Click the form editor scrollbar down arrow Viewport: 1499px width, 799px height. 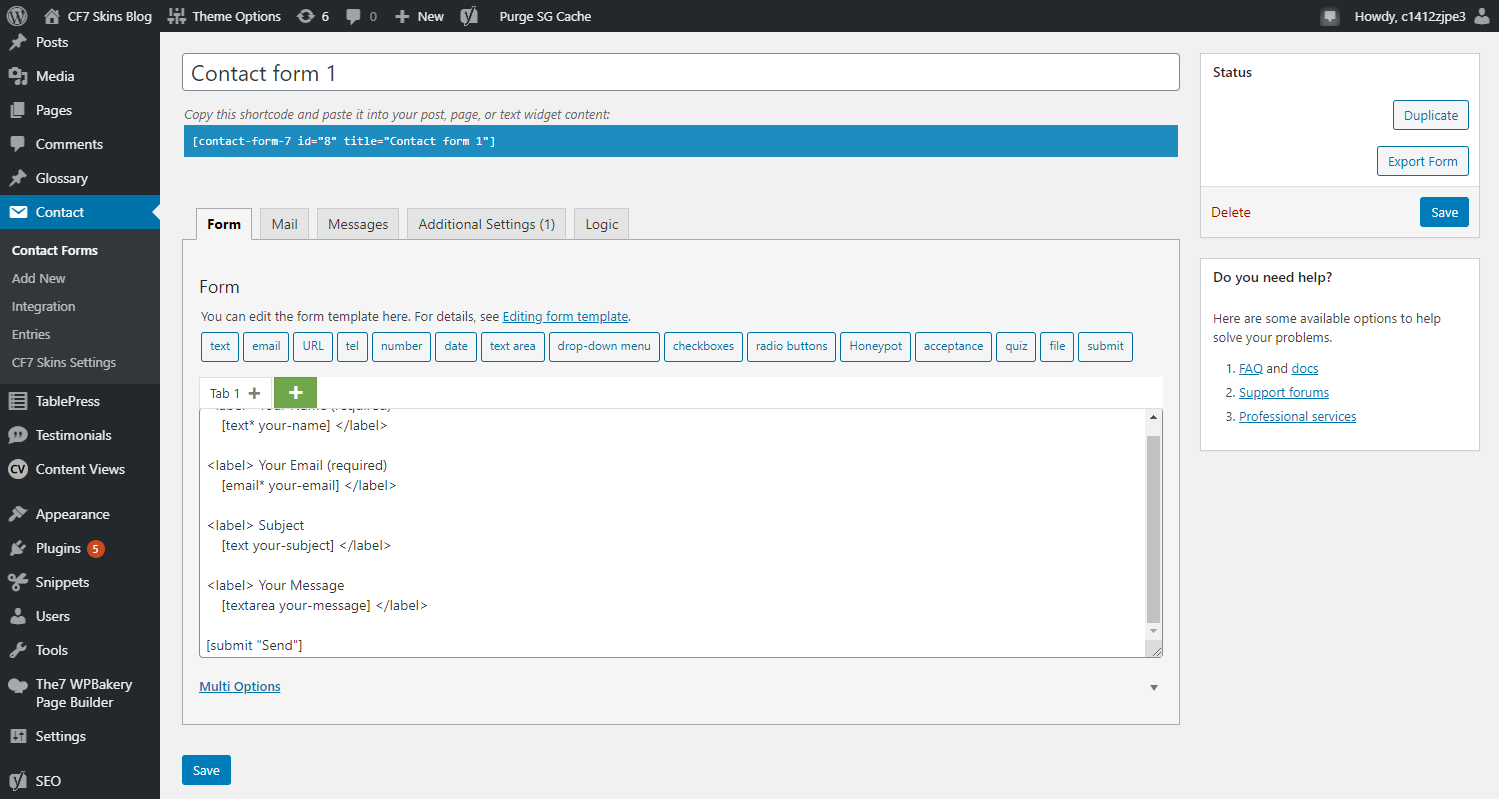pos(1154,631)
